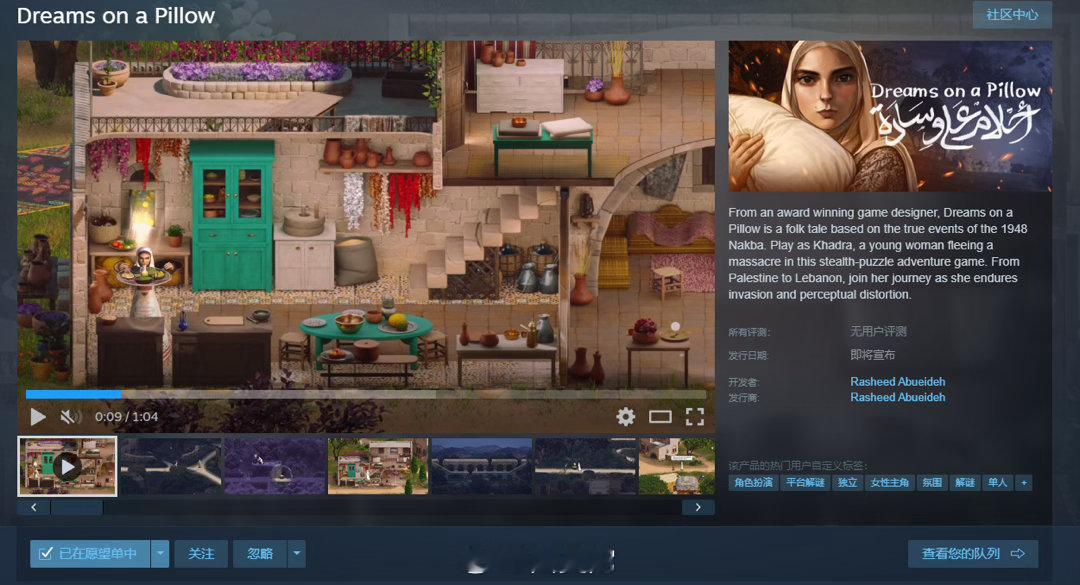Select the first video thumbnail
The height and width of the screenshot is (585, 1080).
click(x=68, y=466)
